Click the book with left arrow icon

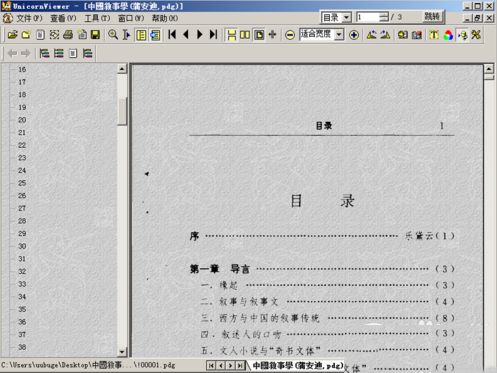tap(403, 35)
